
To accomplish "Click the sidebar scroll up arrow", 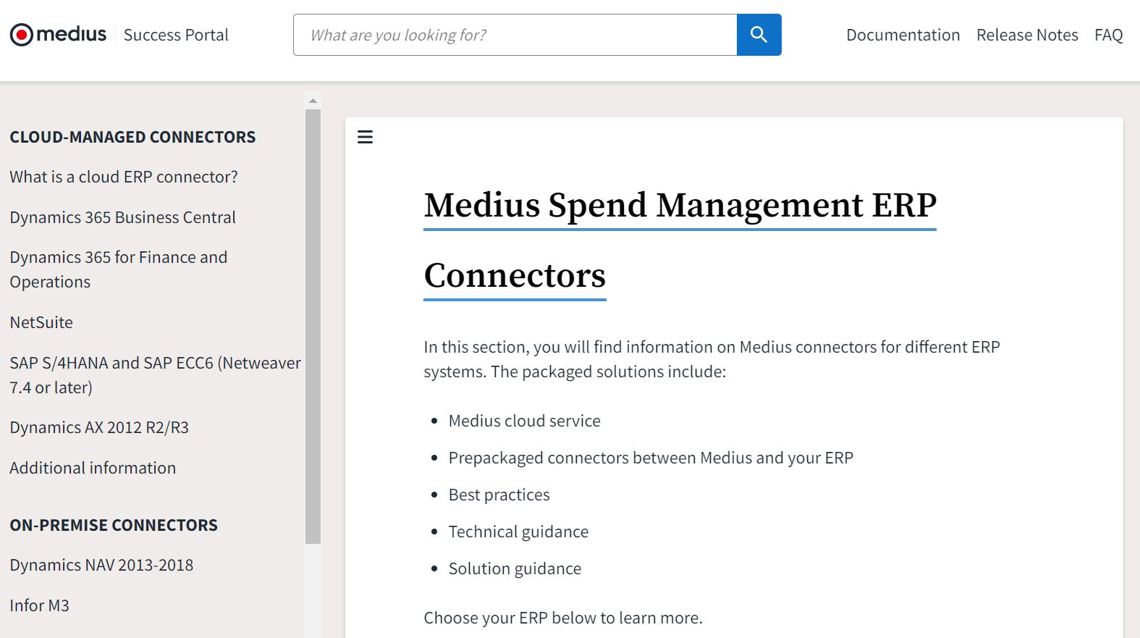I will 313,101.
